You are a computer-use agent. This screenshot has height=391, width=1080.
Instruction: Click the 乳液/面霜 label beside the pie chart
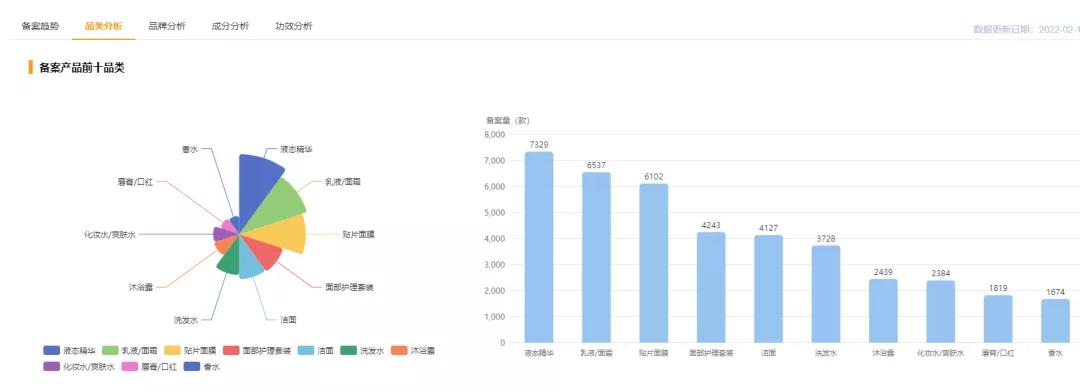pos(343,182)
